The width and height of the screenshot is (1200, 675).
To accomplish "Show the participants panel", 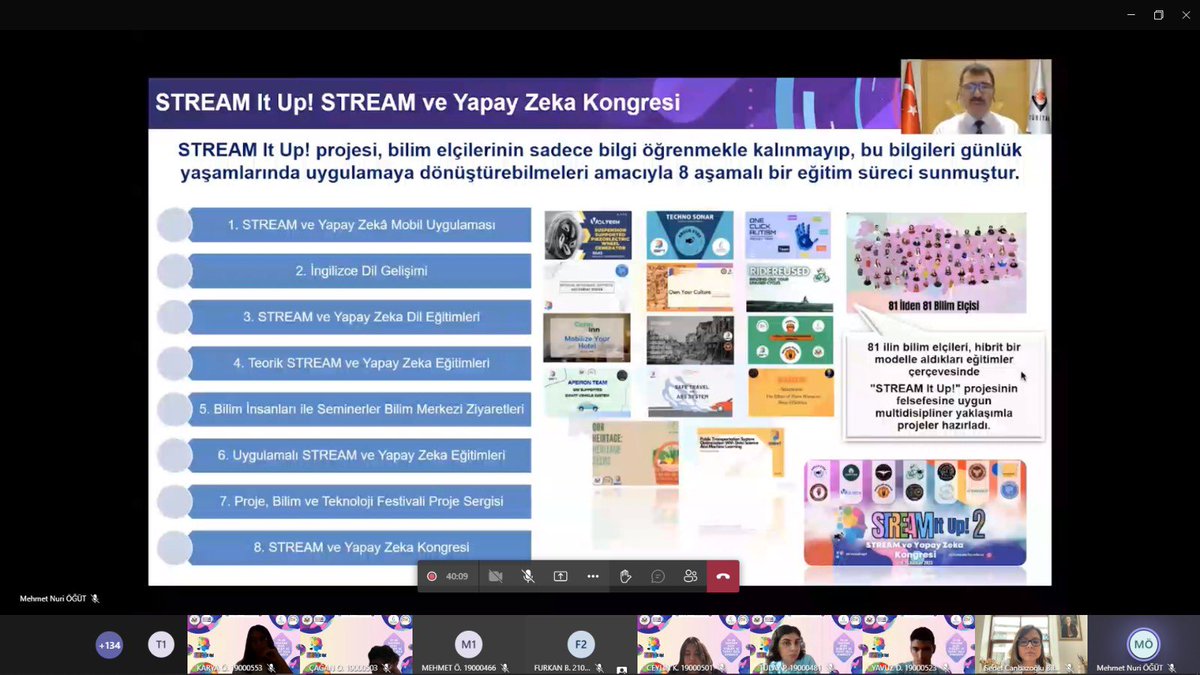I will click(x=690, y=576).
